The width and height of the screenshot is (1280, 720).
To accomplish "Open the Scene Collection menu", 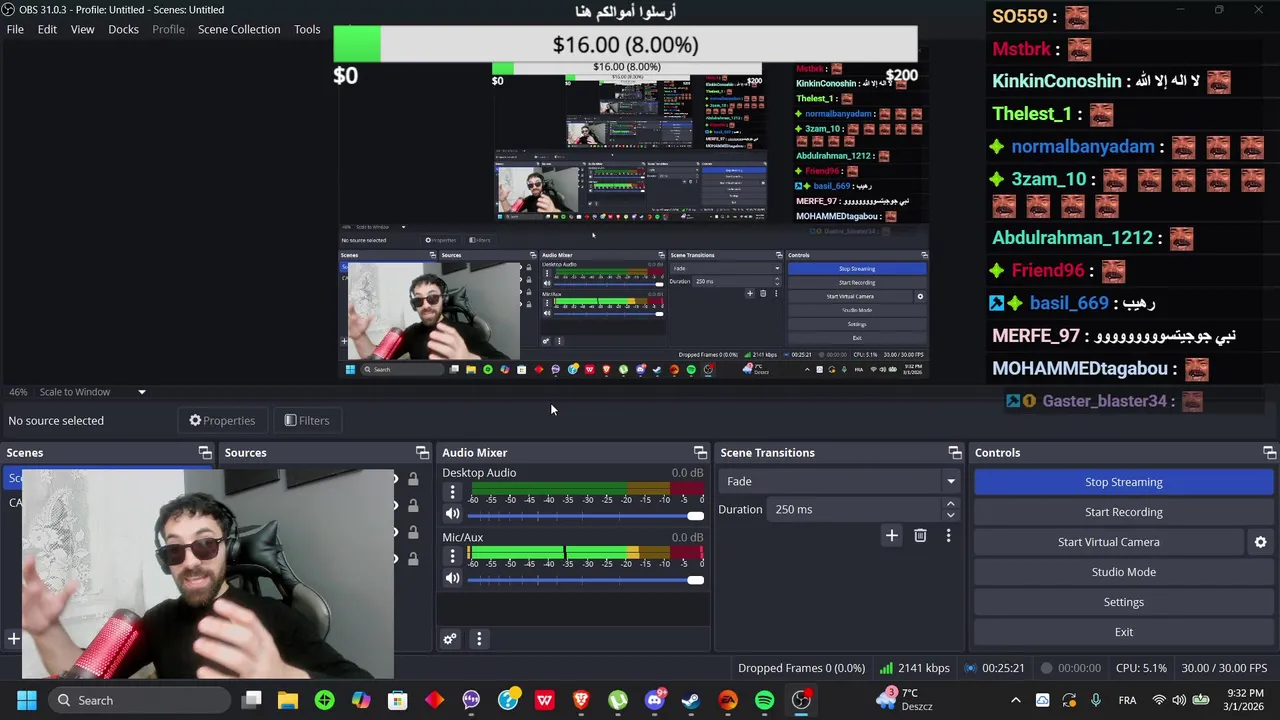I will coord(239,29).
